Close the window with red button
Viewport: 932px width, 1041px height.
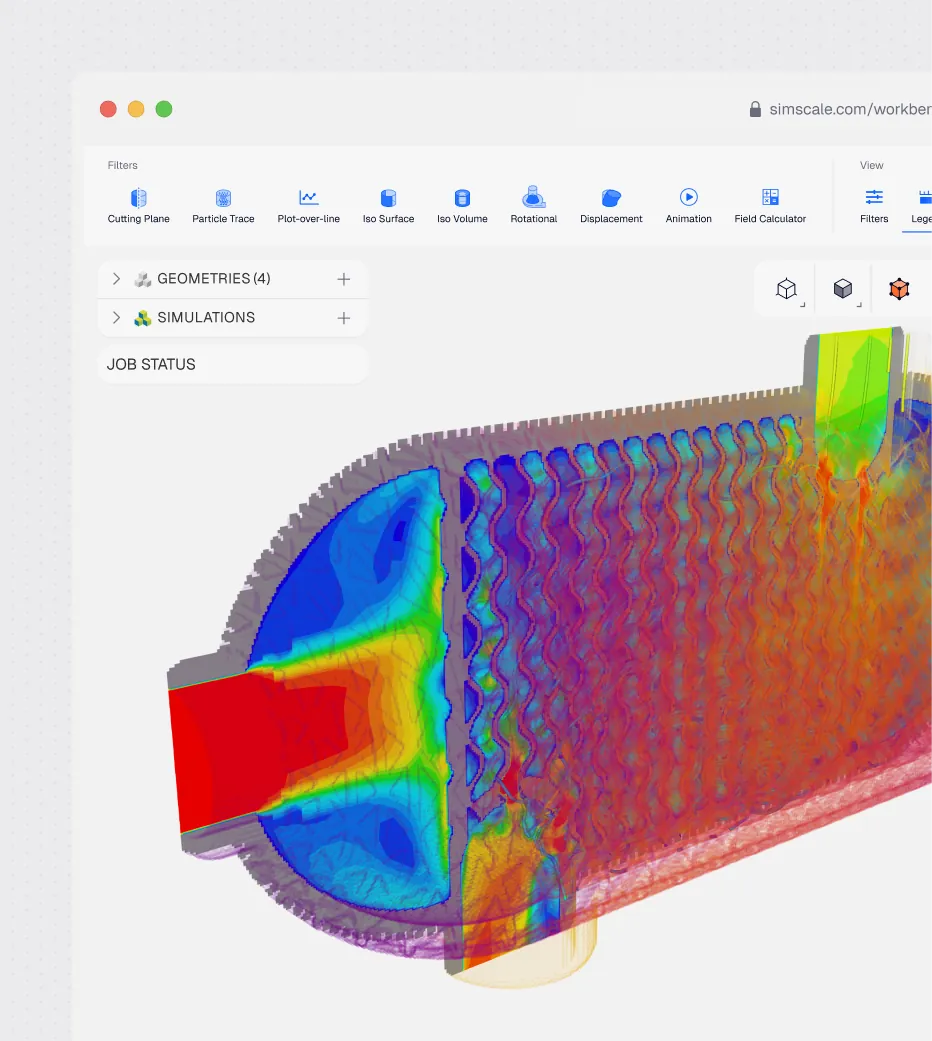point(108,109)
